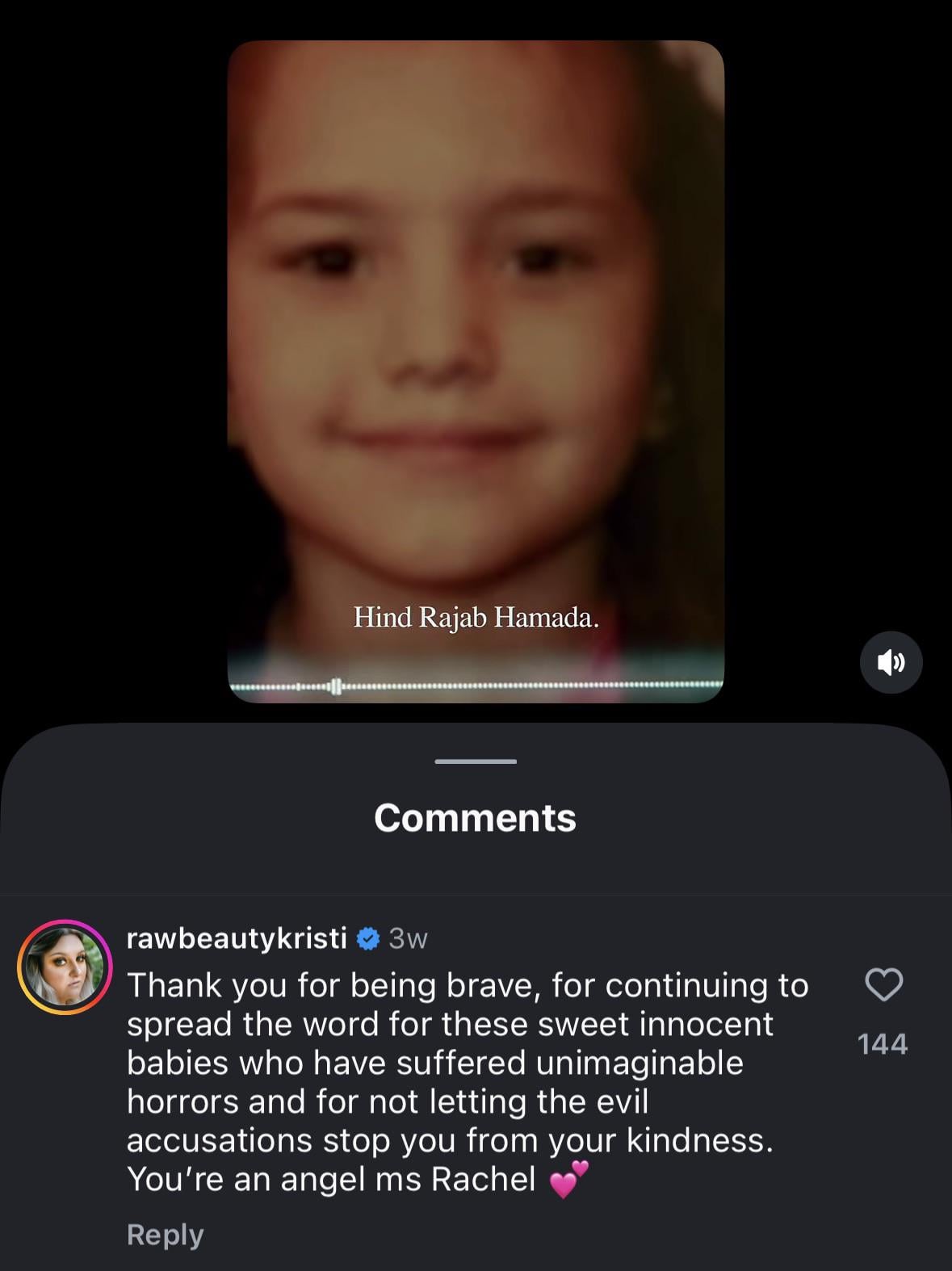
Task: Click the pink hearts emoji in the comment
Action: (x=568, y=1181)
